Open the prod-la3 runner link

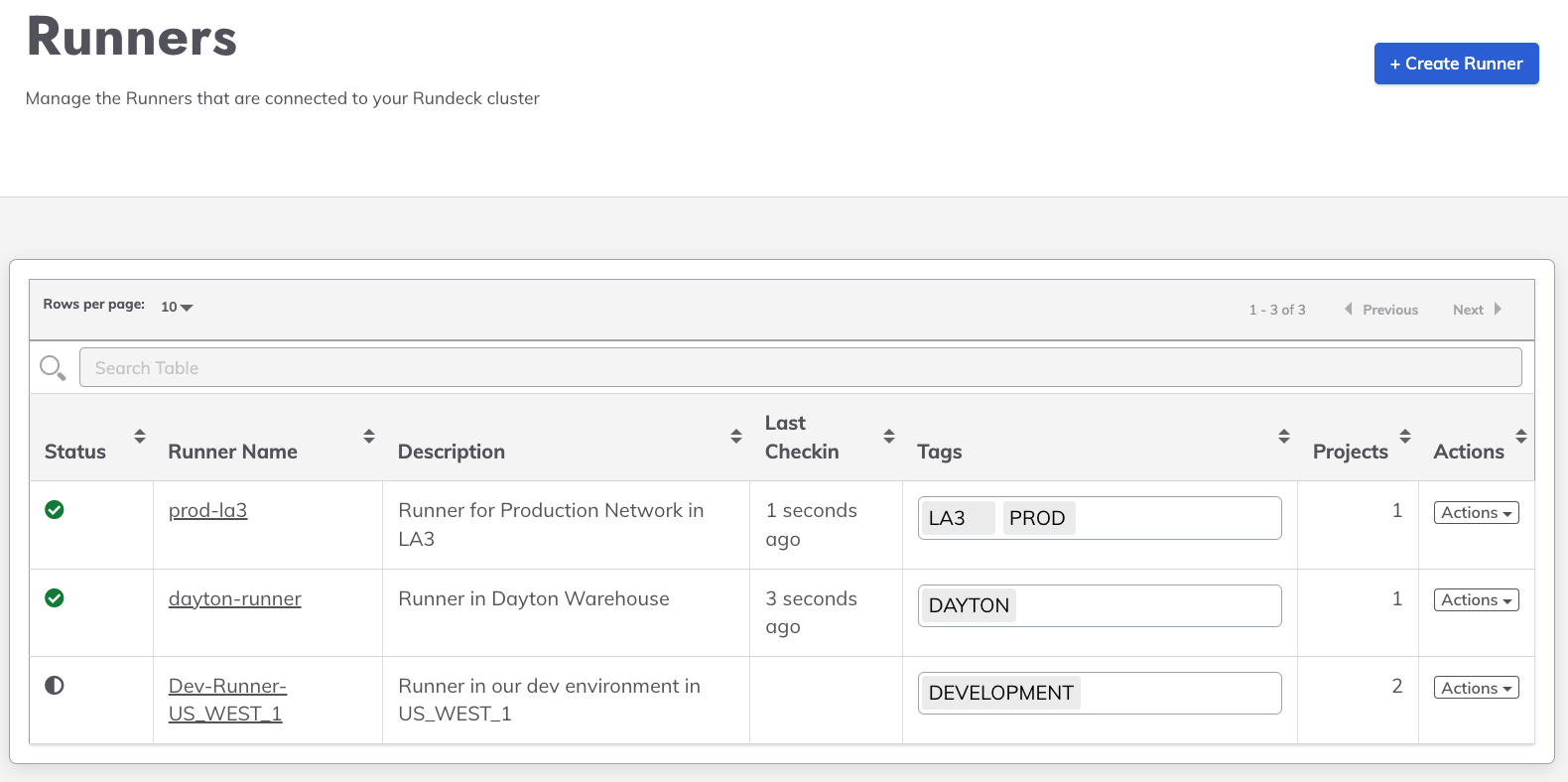tap(207, 510)
